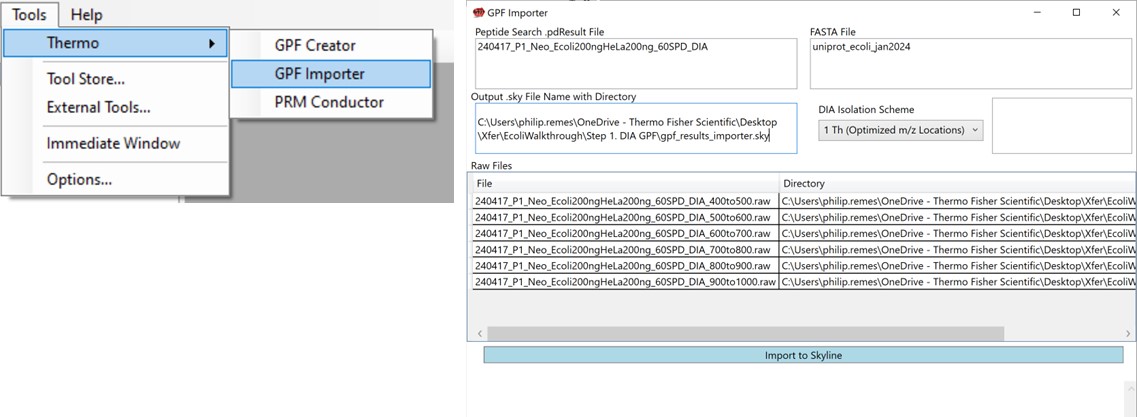Click the scroll-left arrow of raw files table
This screenshot has width=1137, height=417.
[x=479, y=334]
